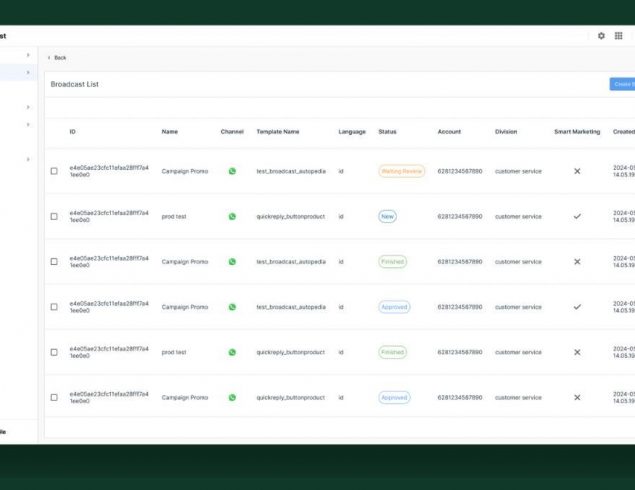Click the Template Name column header

click(x=277, y=132)
